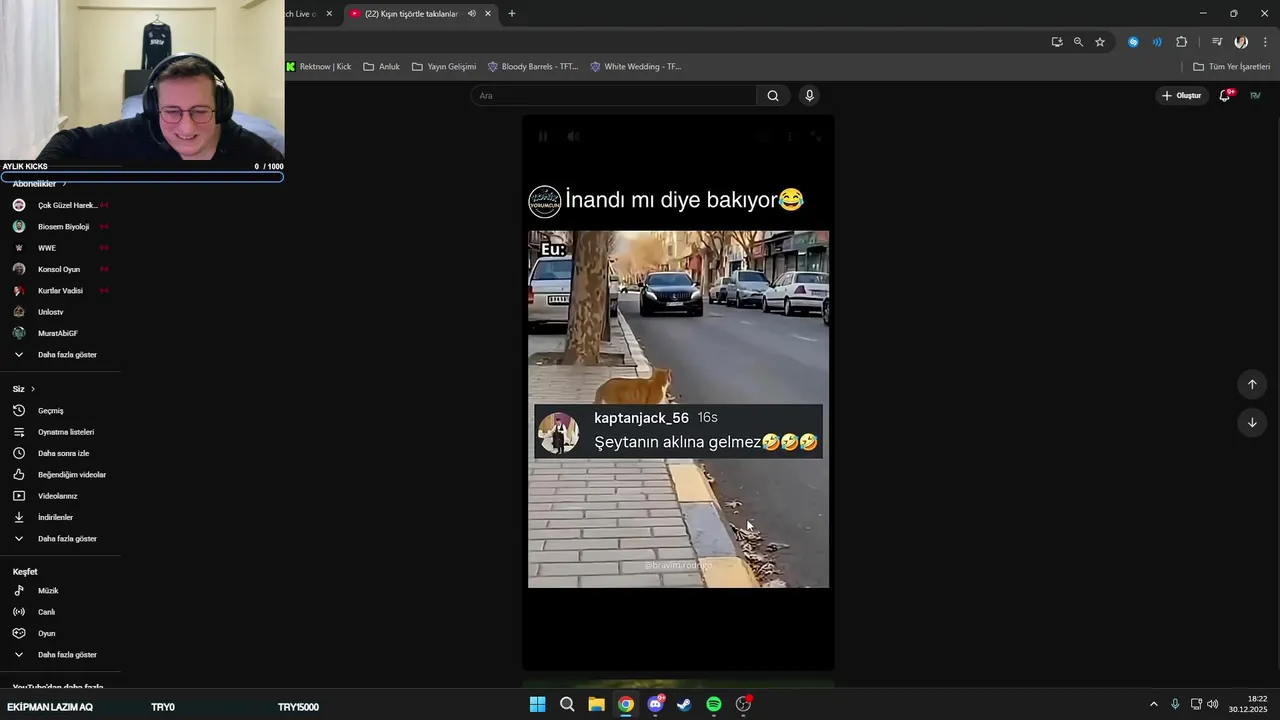Open the Shazam extension
Screen dimensions: 1280x720
(1133, 42)
